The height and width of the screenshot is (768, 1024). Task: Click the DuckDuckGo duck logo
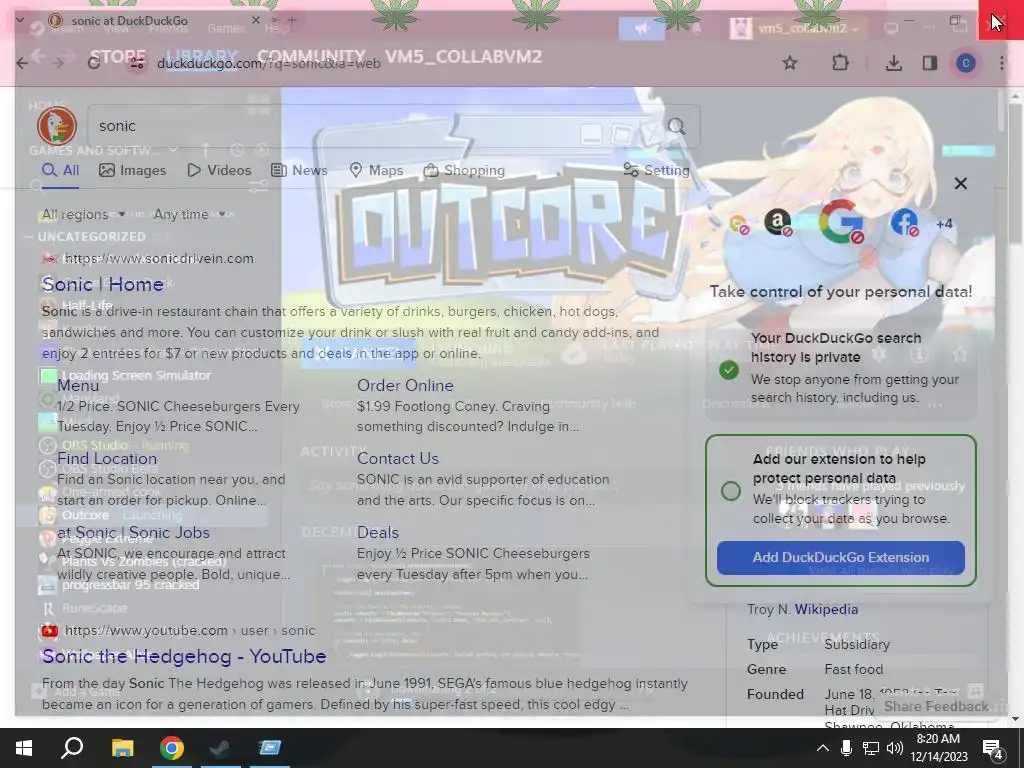(57, 125)
